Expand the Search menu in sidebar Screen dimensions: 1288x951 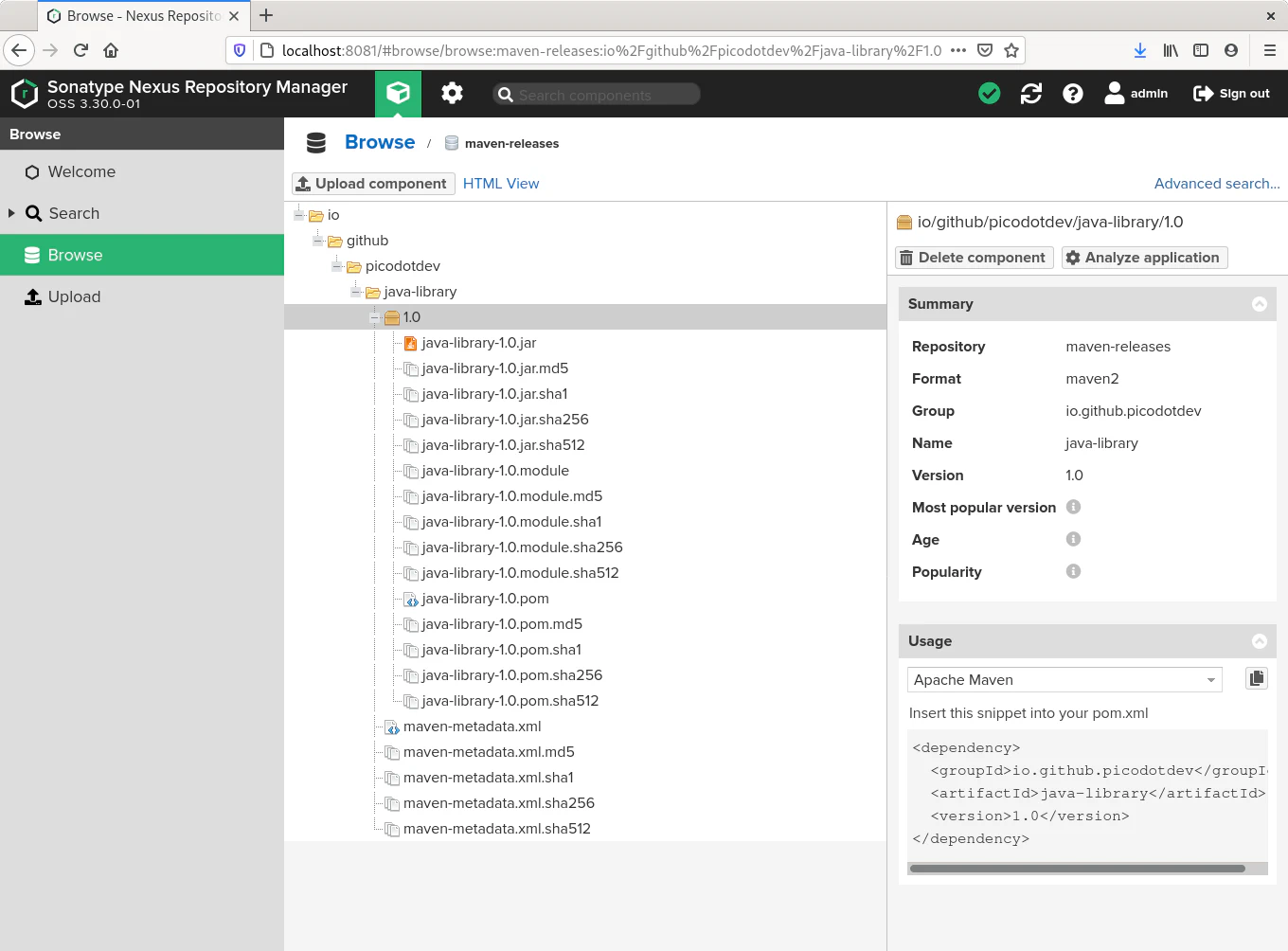coord(11,213)
